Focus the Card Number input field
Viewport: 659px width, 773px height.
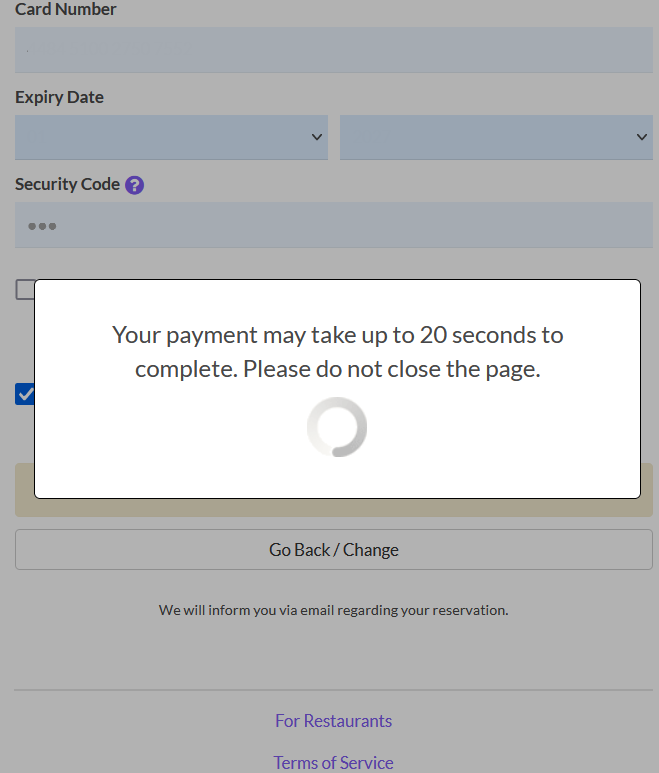tap(334, 50)
